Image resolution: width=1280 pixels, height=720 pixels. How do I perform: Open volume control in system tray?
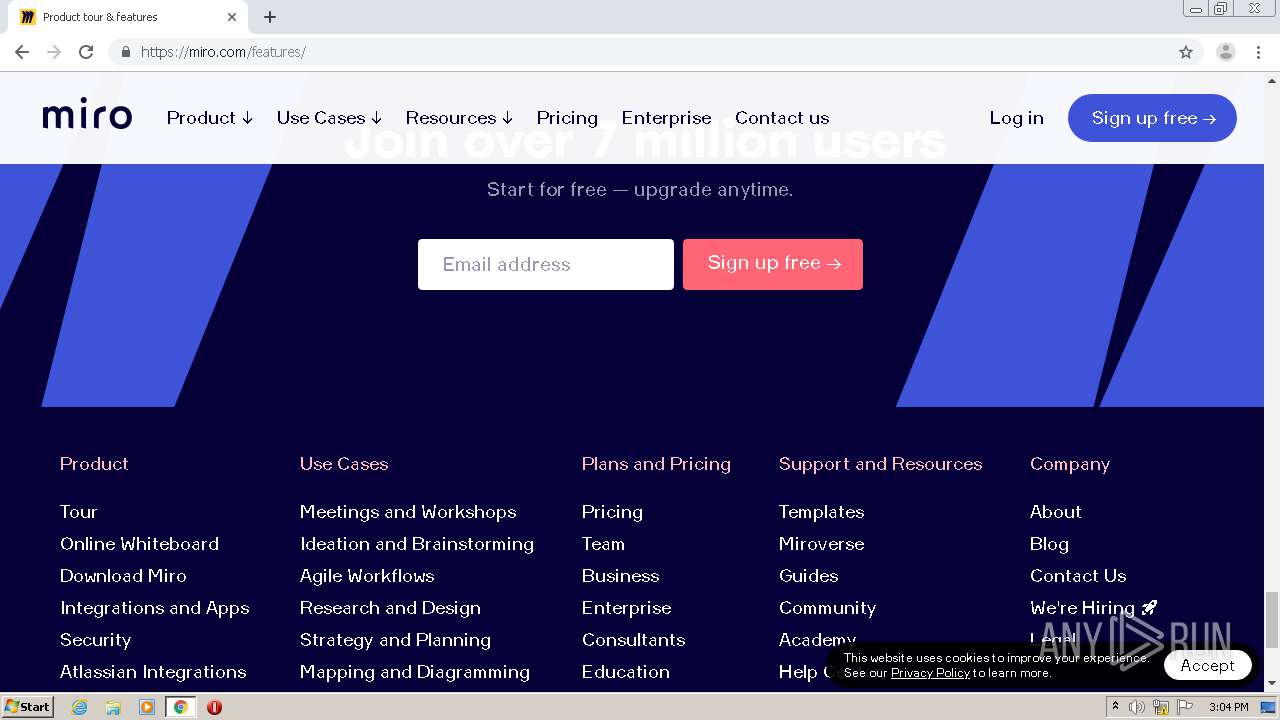(1137, 707)
